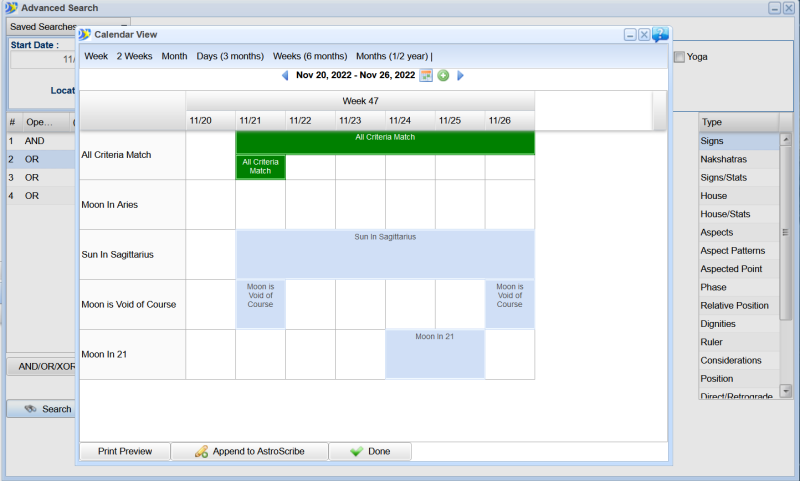Minimize the Advanced Search window
800x481 pixels.
[774, 8]
